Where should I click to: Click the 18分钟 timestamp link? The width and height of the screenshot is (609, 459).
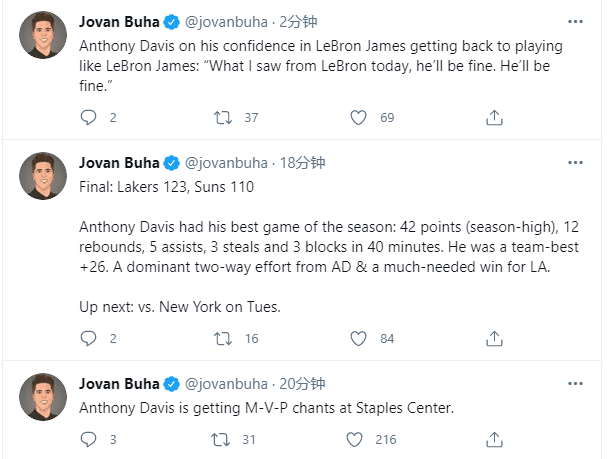click(x=303, y=163)
